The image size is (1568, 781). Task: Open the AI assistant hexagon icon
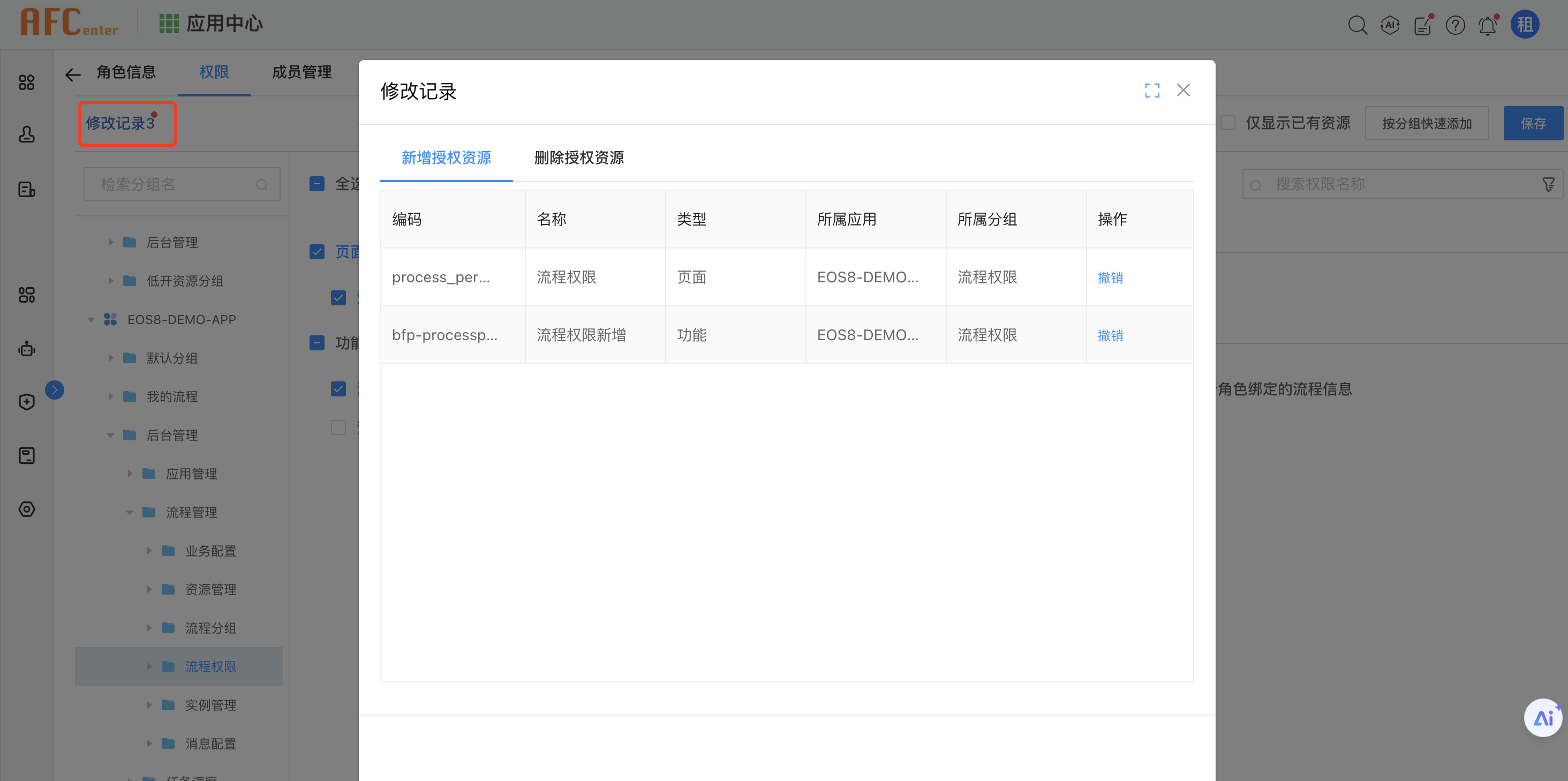[1390, 26]
